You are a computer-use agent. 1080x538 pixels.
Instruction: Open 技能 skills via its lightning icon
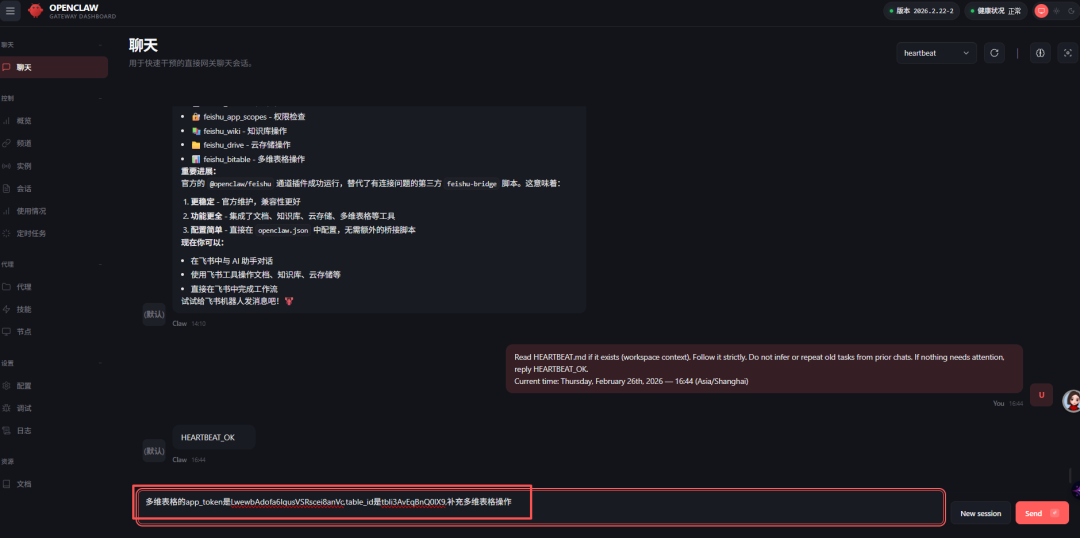click(x=6, y=309)
